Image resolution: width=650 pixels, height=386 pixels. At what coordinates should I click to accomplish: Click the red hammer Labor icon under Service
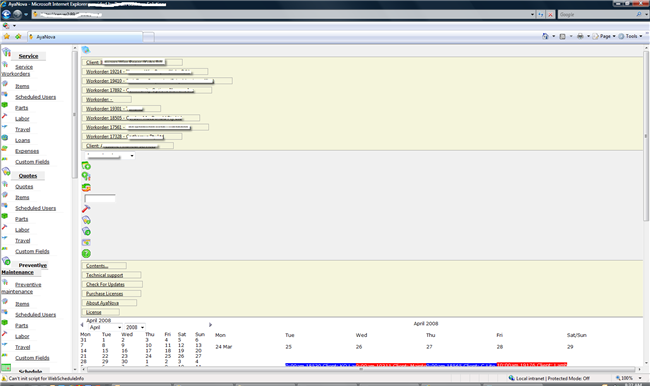[5, 116]
